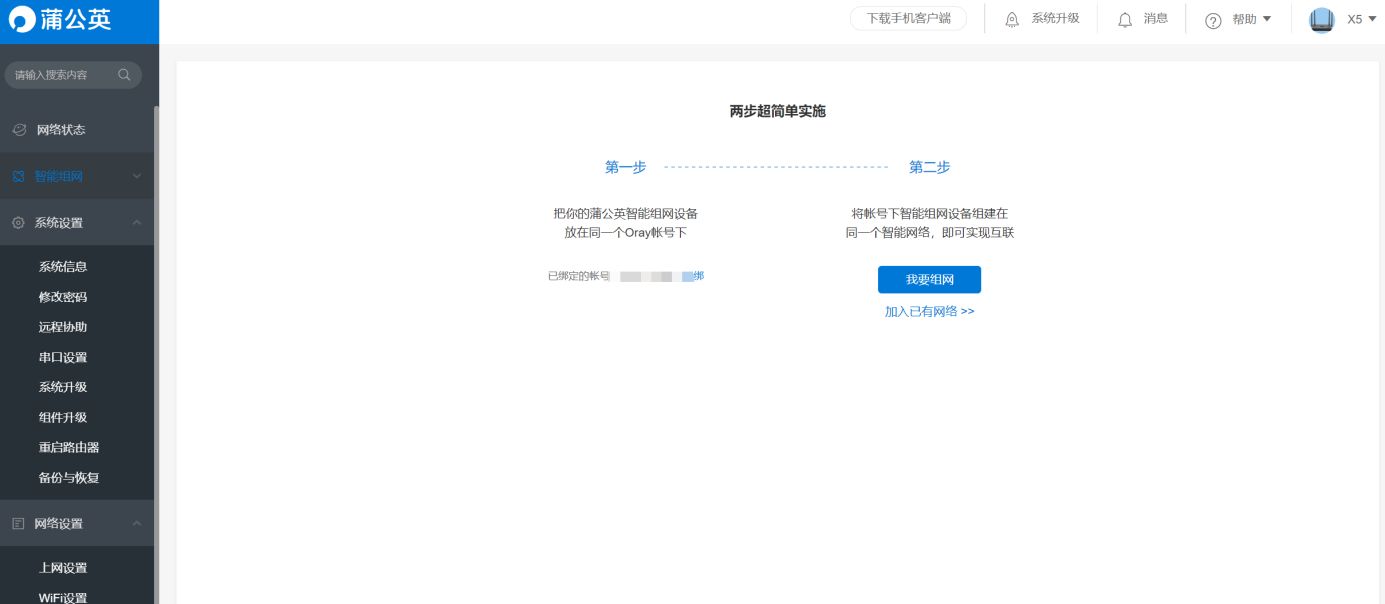Collapse the 系统设置 section chevron
Image resolution: width=1385 pixels, height=604 pixels.
[137, 223]
